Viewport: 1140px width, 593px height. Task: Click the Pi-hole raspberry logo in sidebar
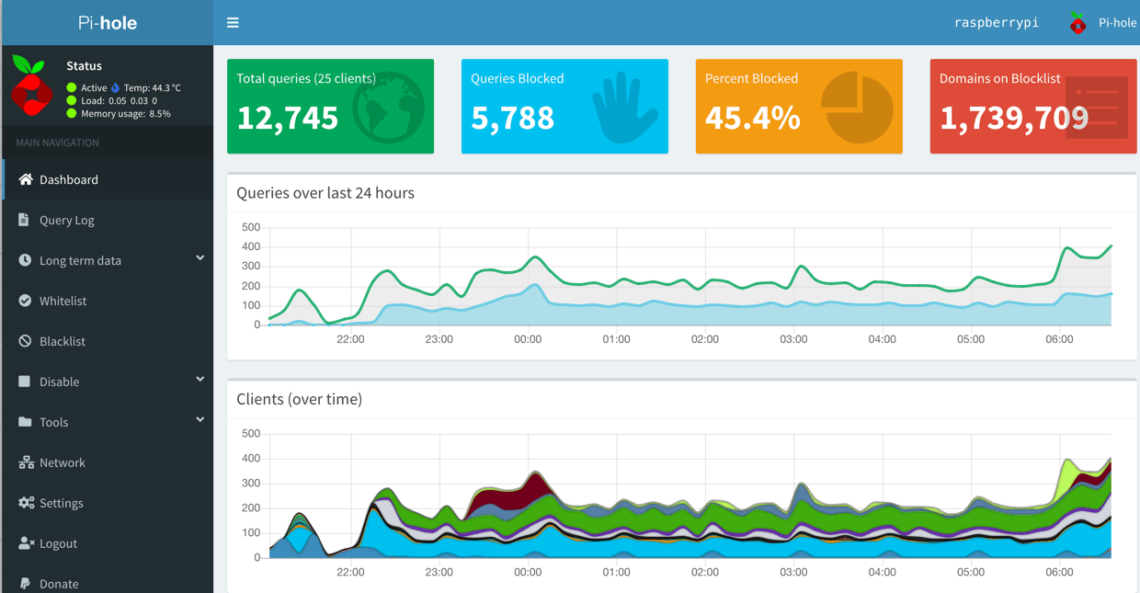pyautogui.click(x=31, y=87)
